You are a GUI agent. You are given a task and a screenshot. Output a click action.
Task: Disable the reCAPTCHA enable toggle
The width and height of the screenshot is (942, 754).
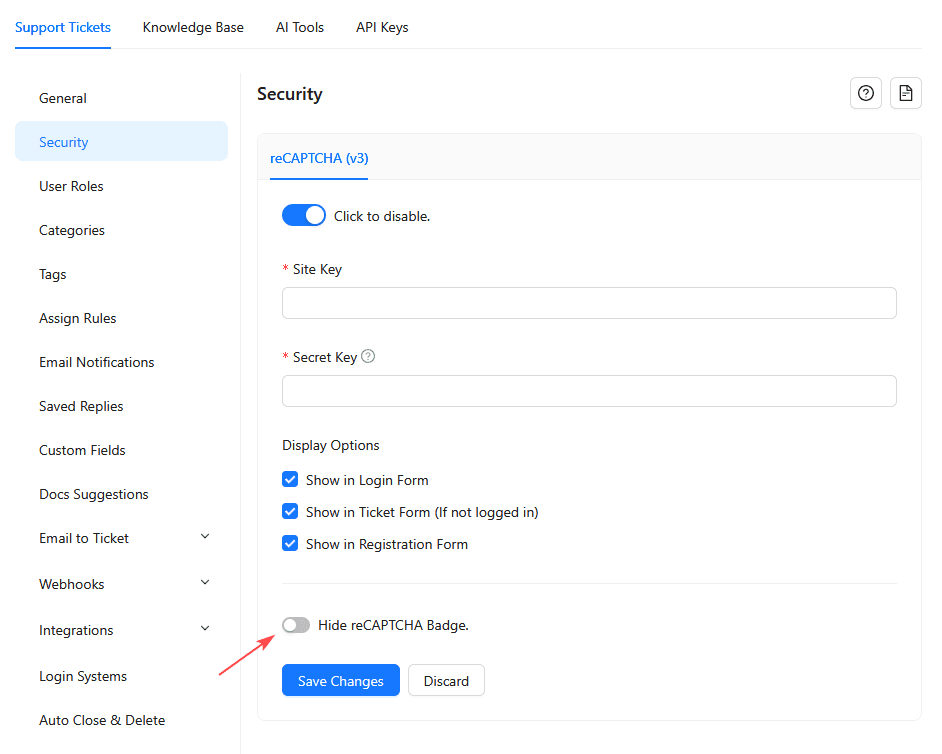(304, 215)
